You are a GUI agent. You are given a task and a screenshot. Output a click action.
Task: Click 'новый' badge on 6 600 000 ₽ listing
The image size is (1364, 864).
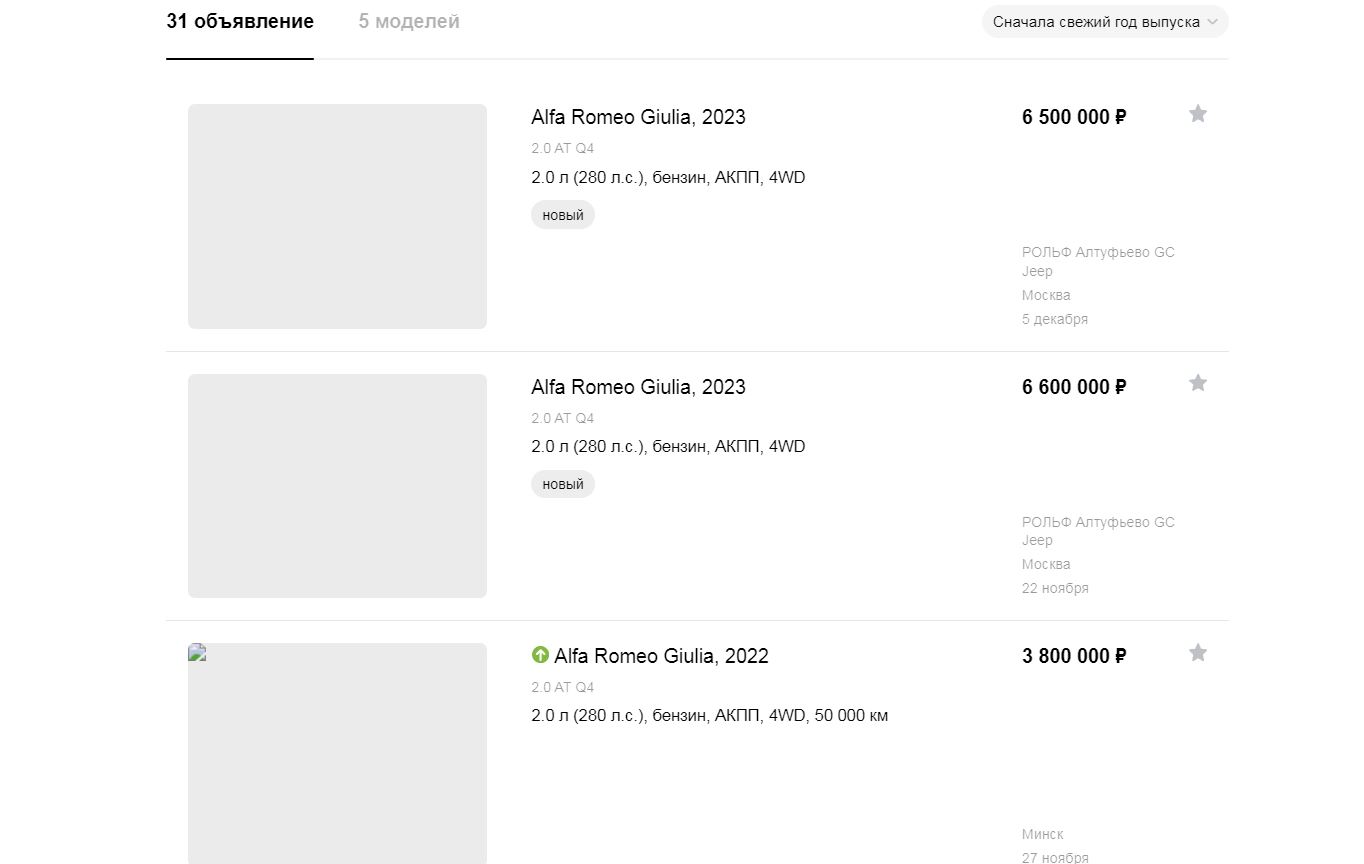(563, 484)
